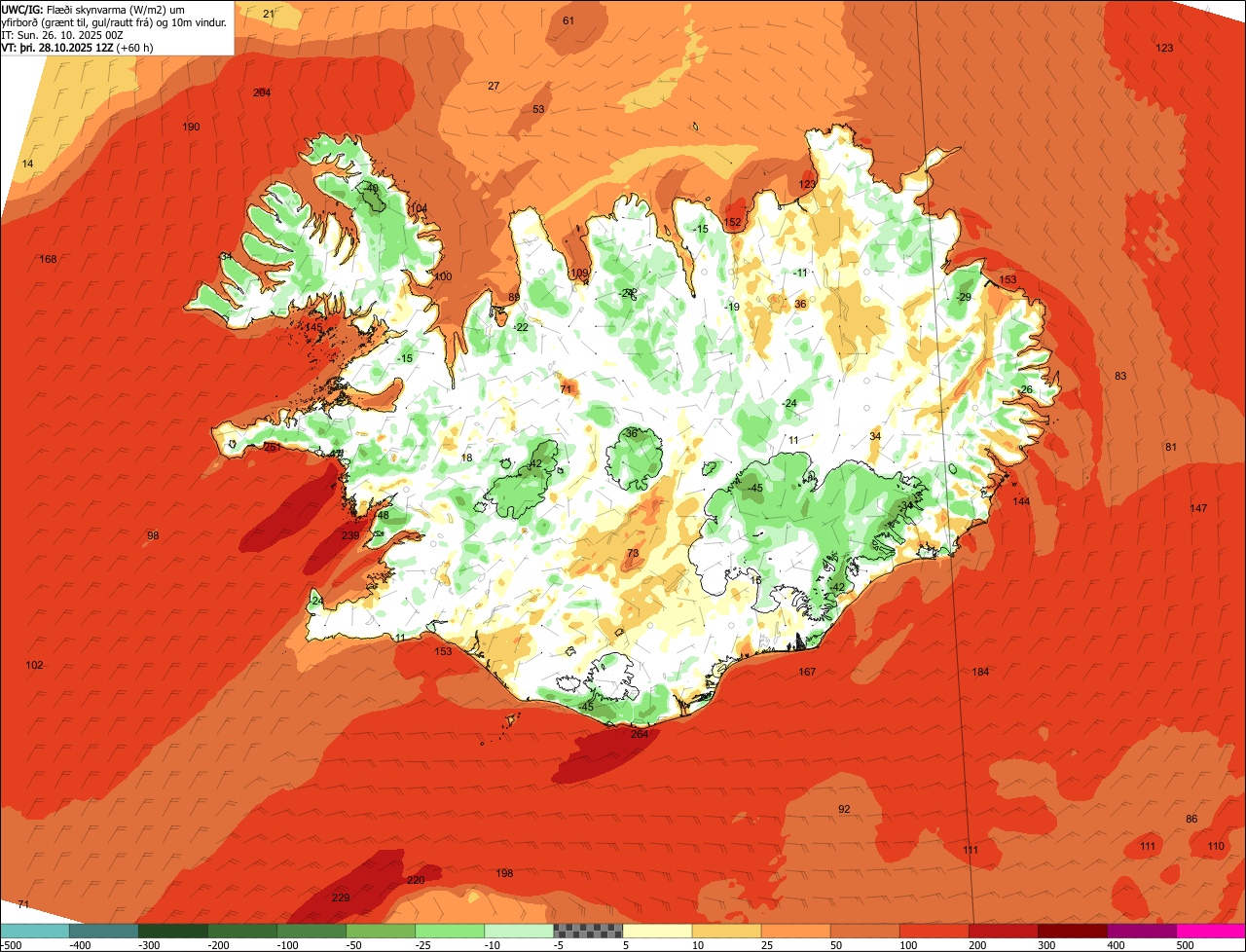
Task: Click the map value '144'
Action: (1021, 501)
